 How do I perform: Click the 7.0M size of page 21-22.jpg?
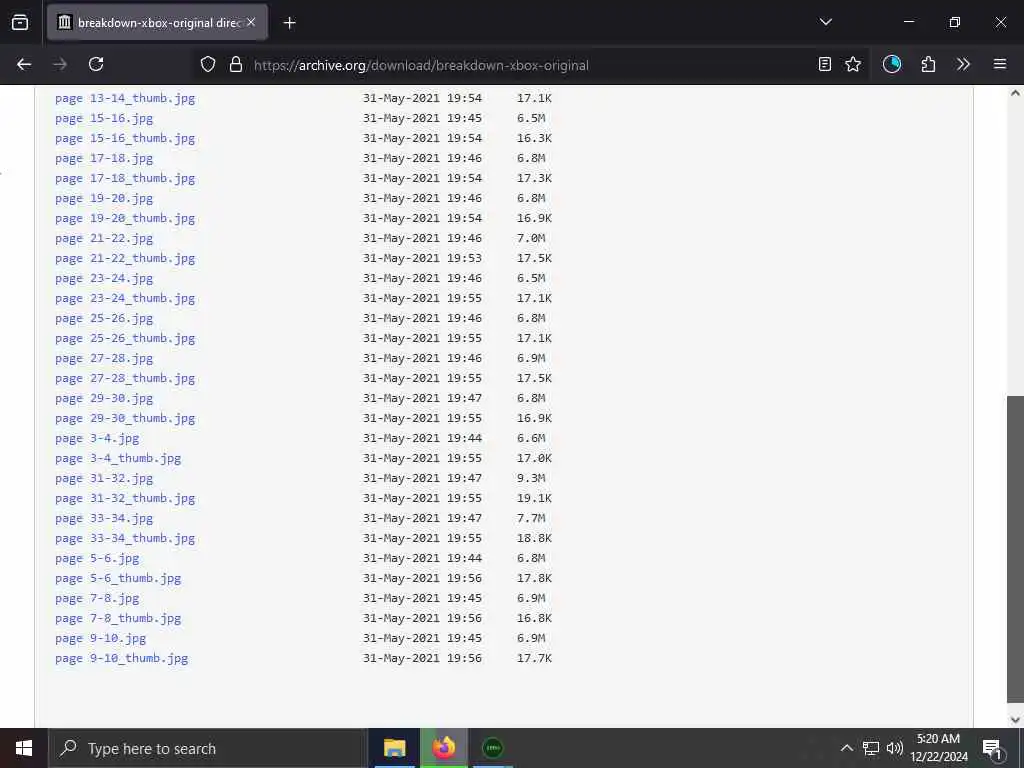(531, 238)
